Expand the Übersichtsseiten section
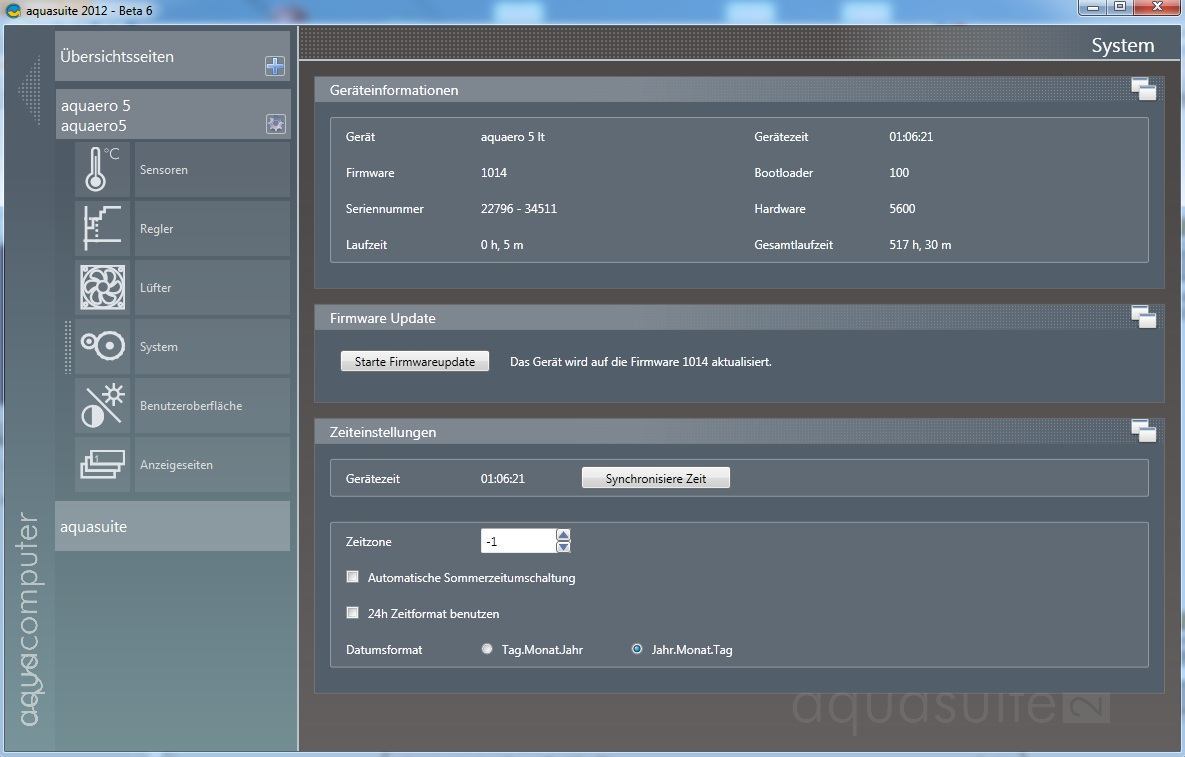The image size is (1185, 757). [x=172, y=56]
